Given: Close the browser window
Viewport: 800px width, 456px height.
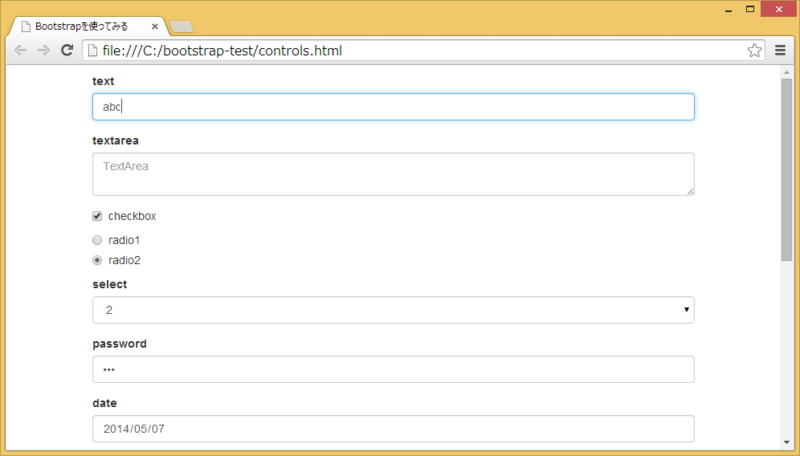Looking at the screenshot, I should [779, 9].
